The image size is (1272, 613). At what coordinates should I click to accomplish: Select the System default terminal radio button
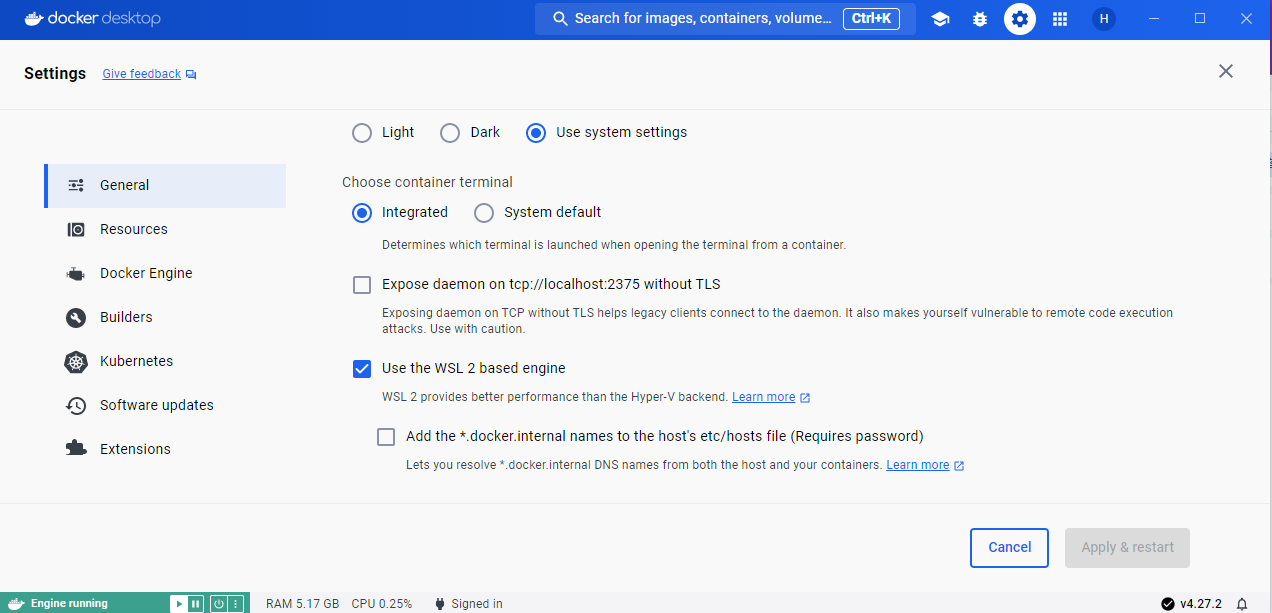484,212
